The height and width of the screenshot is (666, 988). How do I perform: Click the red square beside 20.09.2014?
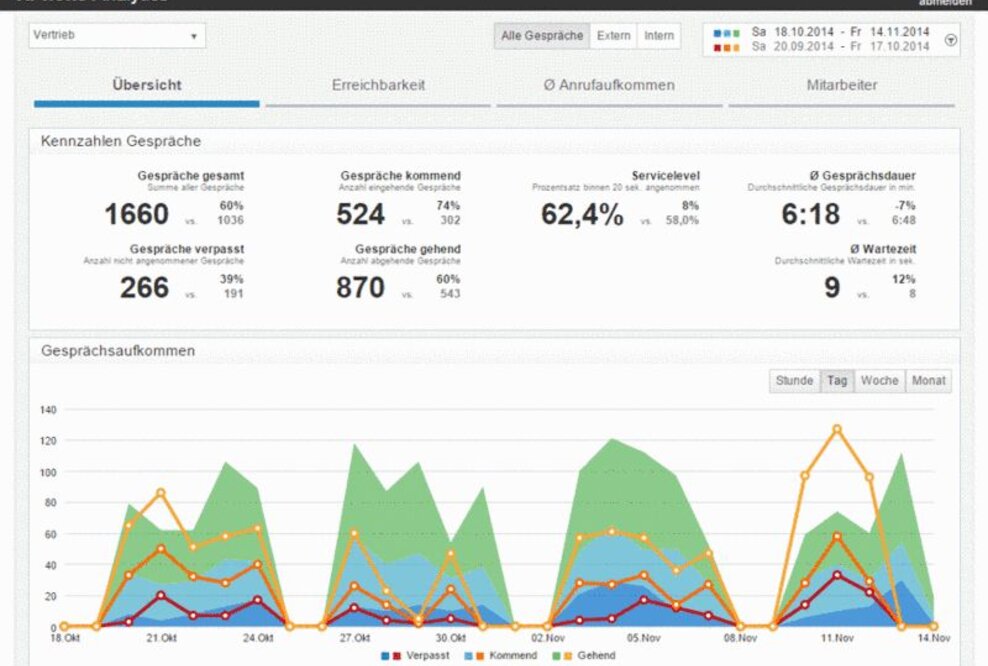716,44
